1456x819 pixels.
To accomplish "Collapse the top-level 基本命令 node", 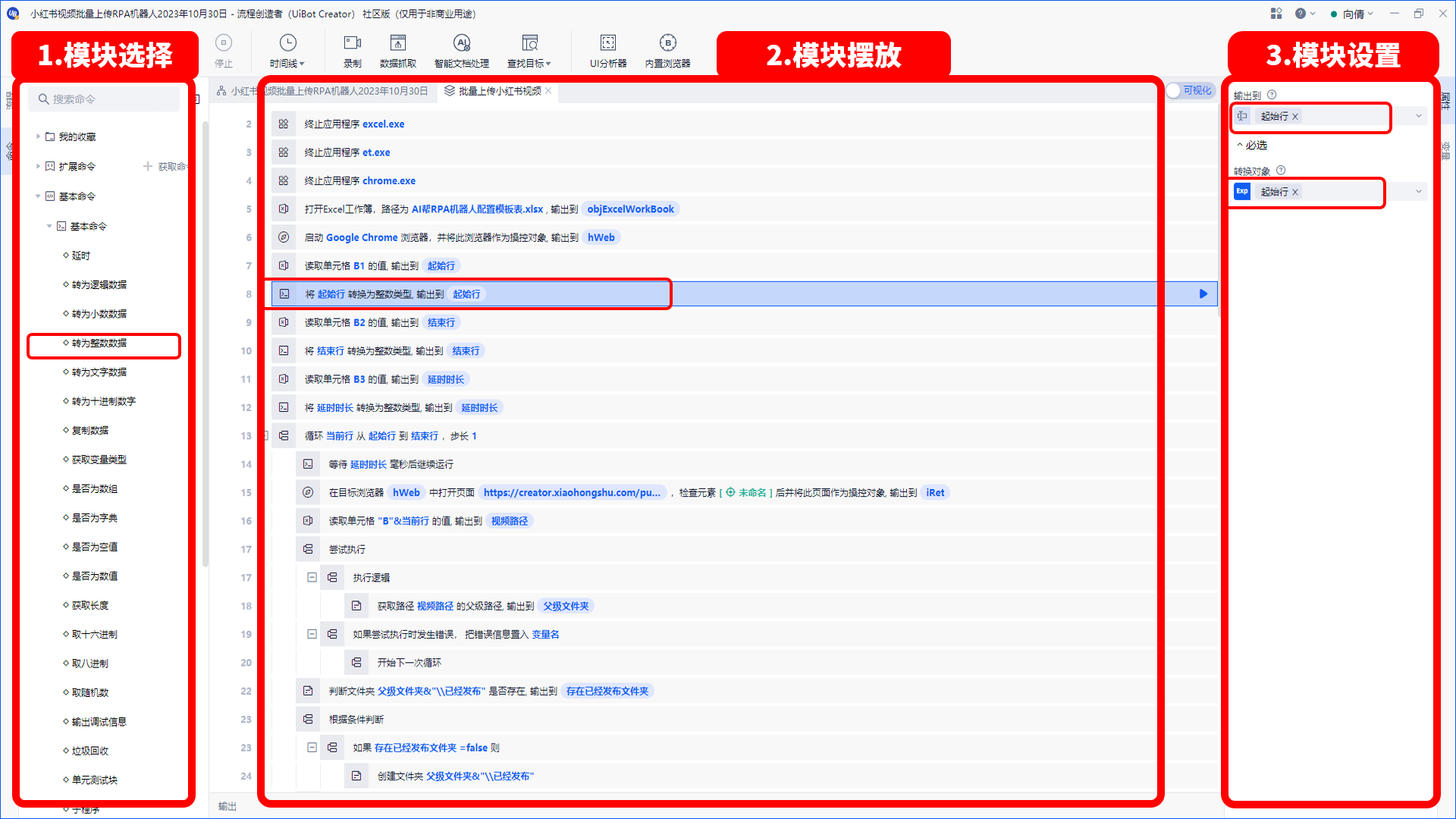I will pos(38,196).
